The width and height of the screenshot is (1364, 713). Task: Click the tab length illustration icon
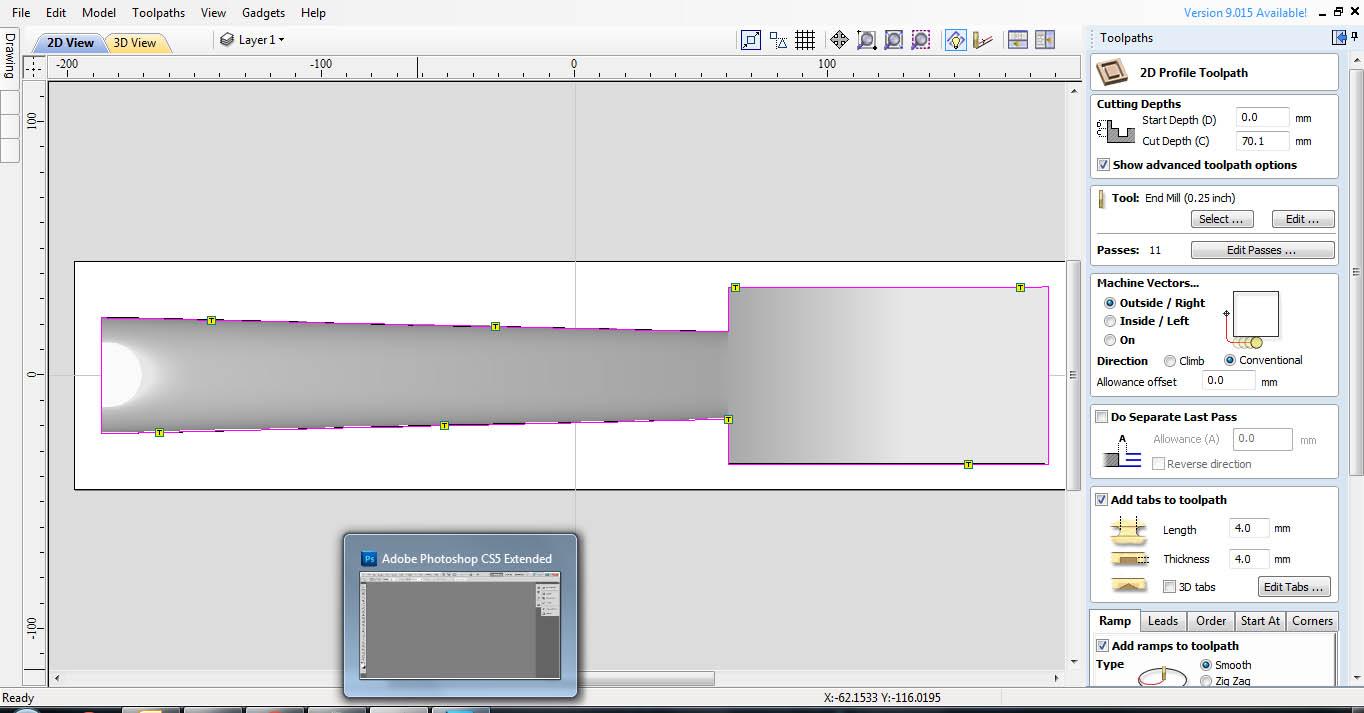[1128, 529]
